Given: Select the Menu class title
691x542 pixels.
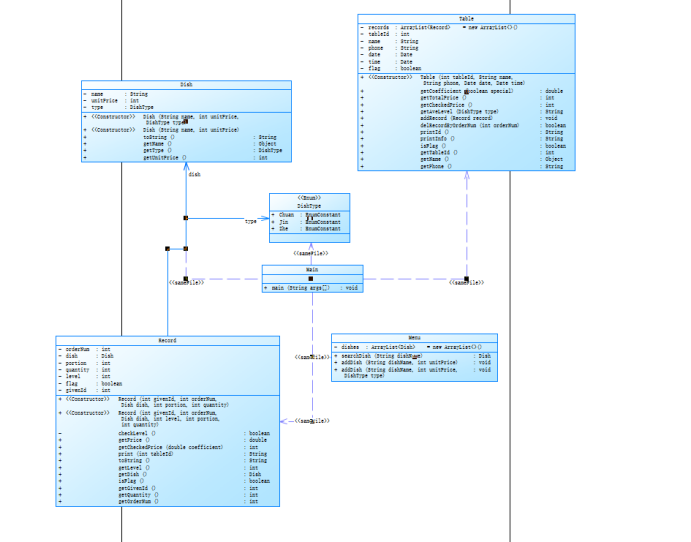Looking at the screenshot, I should click(414, 338).
